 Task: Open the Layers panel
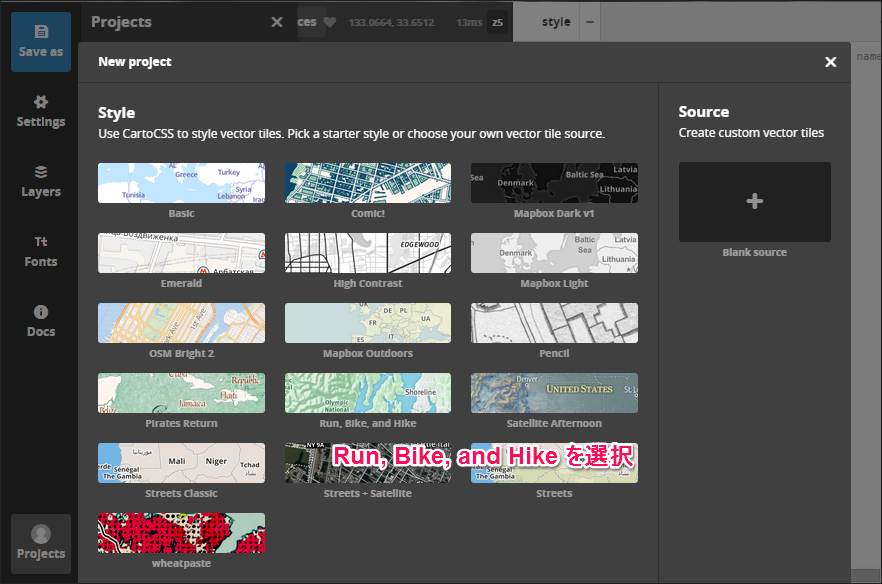(x=41, y=182)
